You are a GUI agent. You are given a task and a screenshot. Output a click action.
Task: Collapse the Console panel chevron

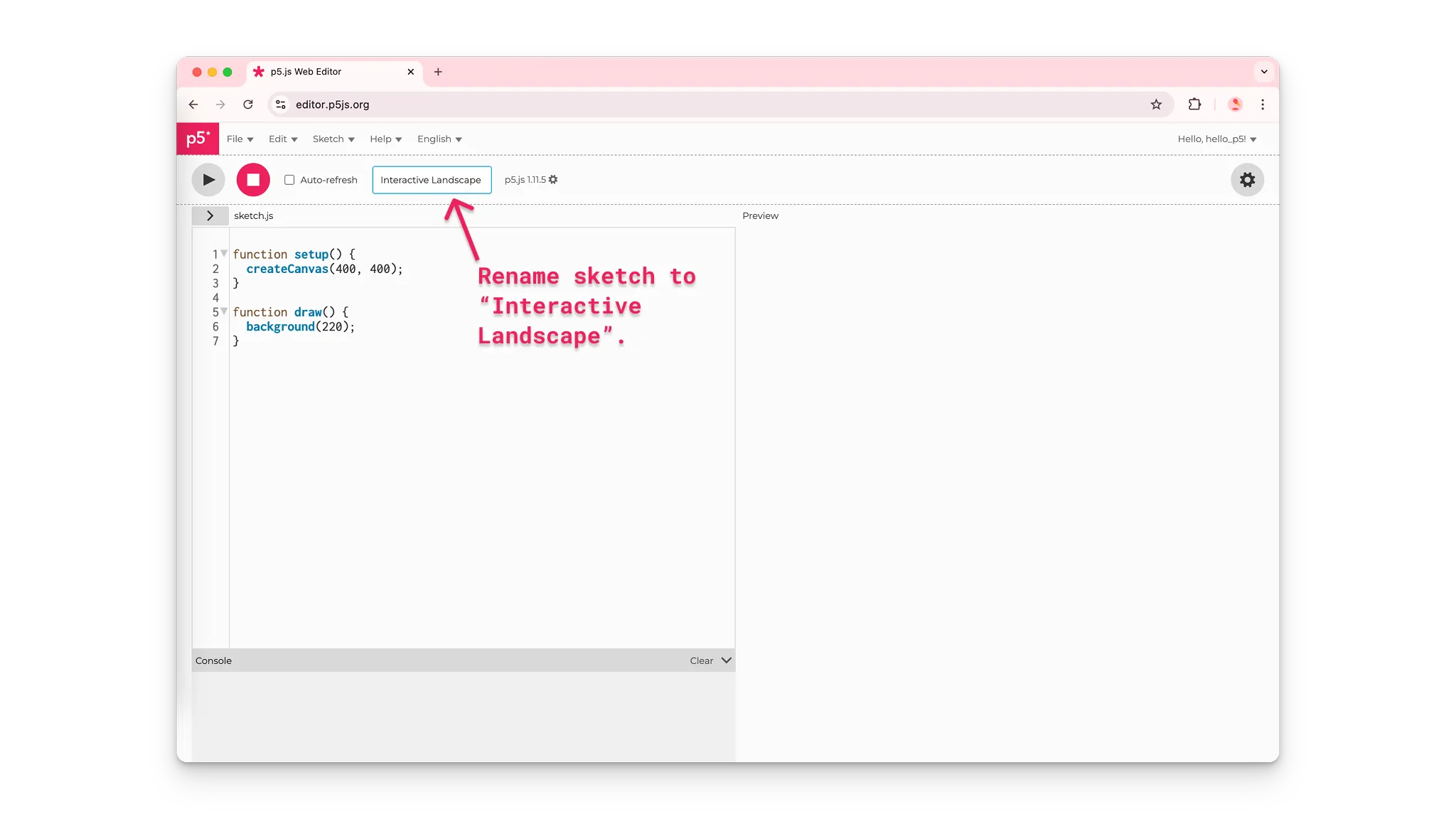pyautogui.click(x=726, y=660)
